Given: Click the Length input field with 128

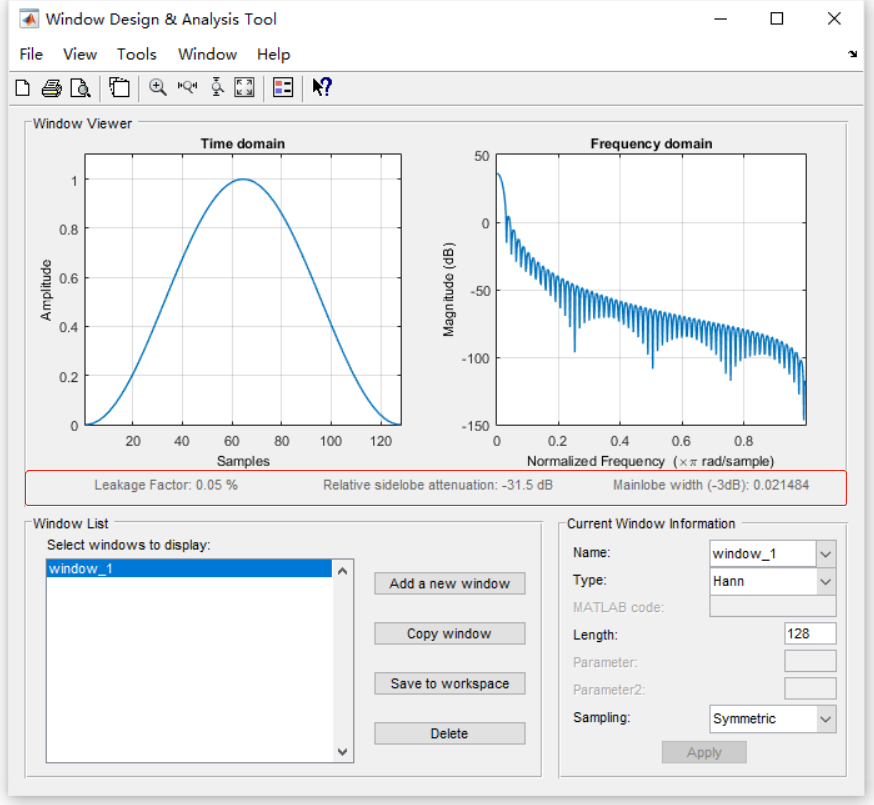Looking at the screenshot, I should 810,634.
